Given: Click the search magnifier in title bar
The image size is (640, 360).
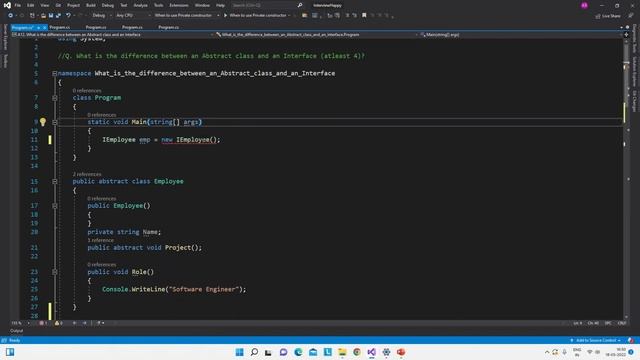Looking at the screenshot, I should 300,5.
